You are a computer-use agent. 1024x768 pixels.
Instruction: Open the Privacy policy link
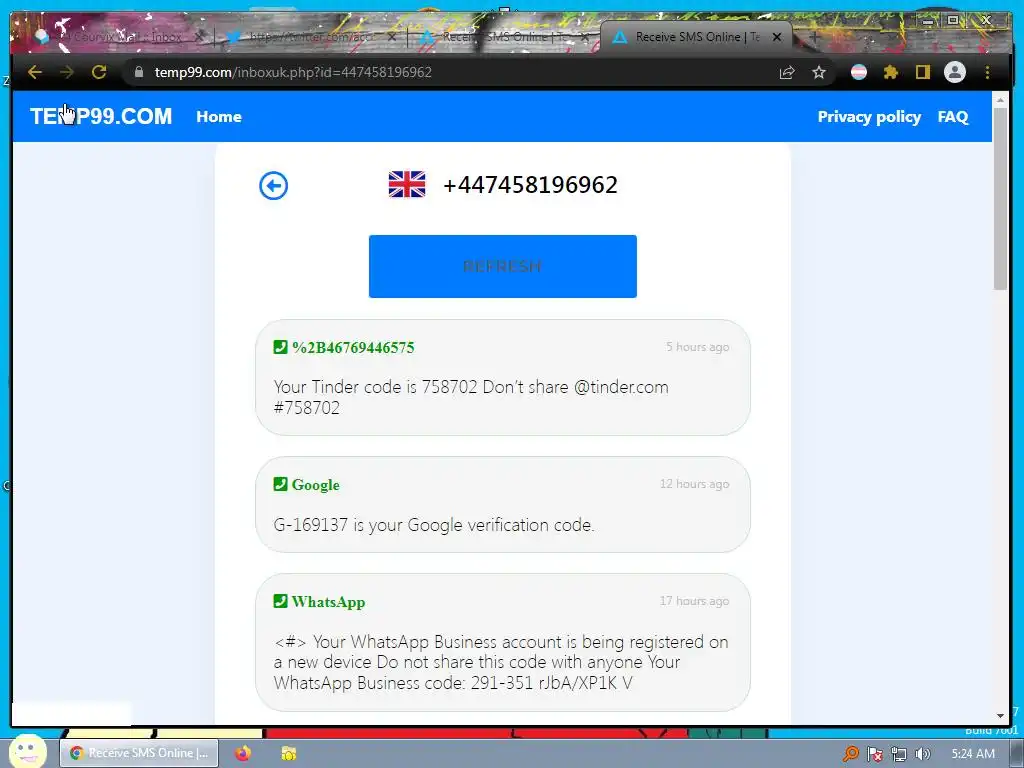coord(869,117)
